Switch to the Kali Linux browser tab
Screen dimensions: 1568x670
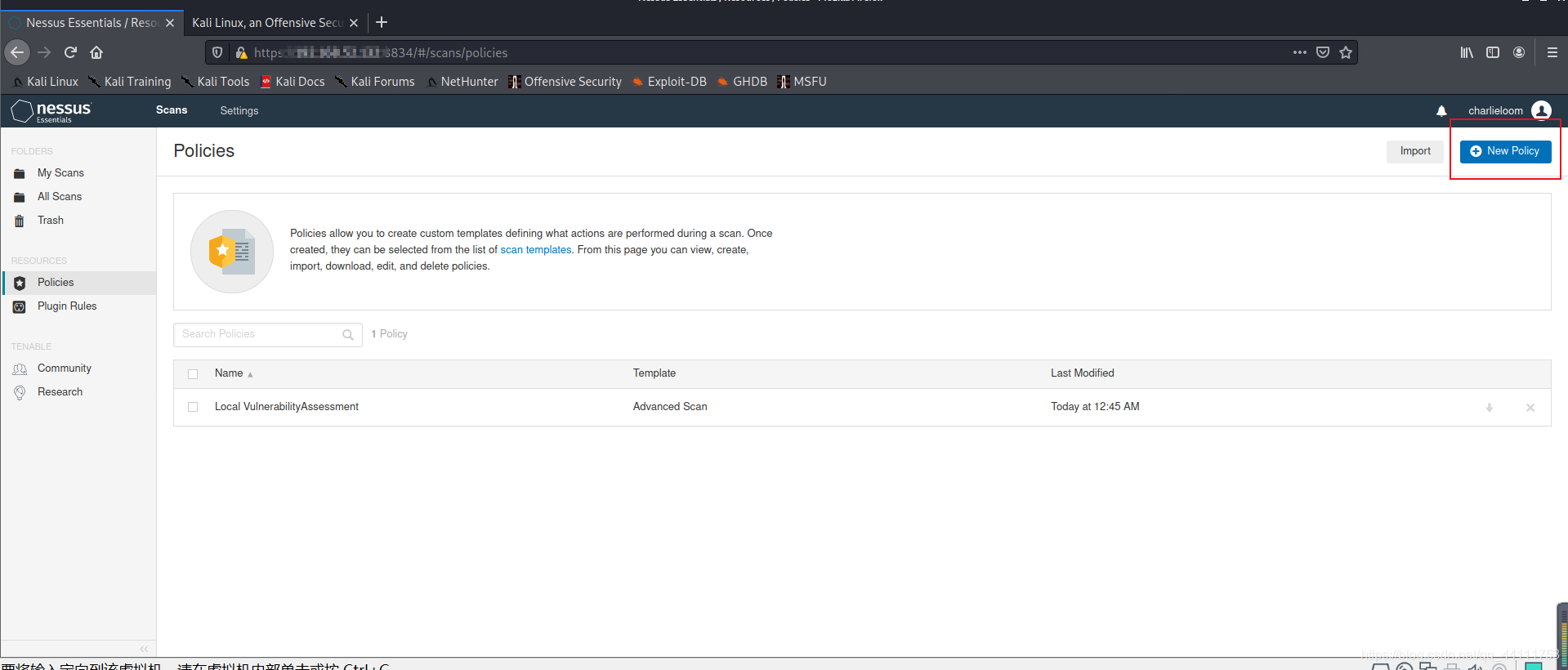click(275, 23)
